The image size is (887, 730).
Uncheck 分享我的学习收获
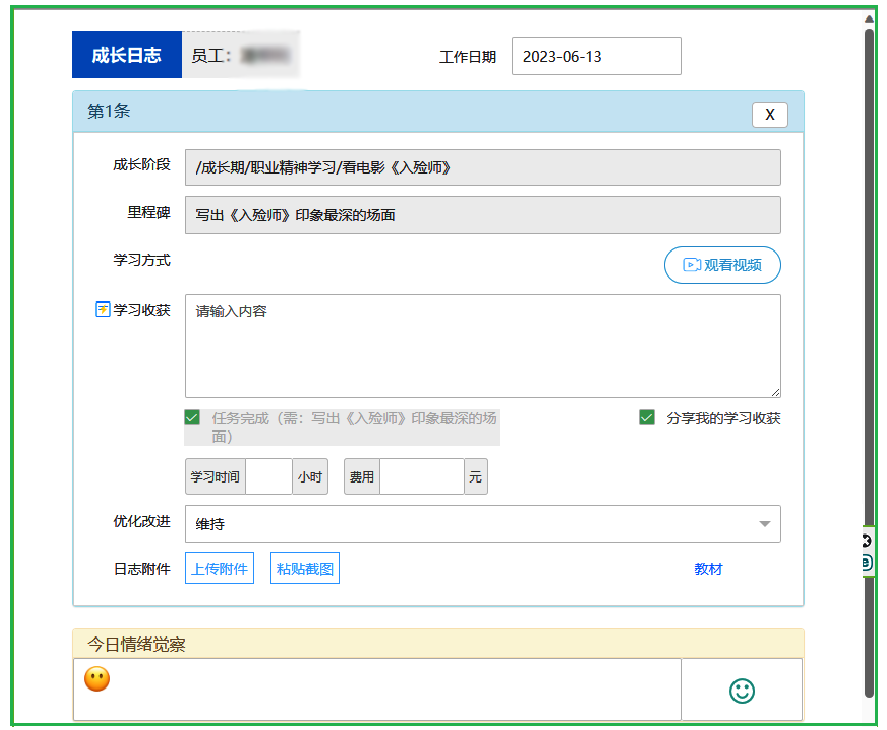[x=647, y=416]
